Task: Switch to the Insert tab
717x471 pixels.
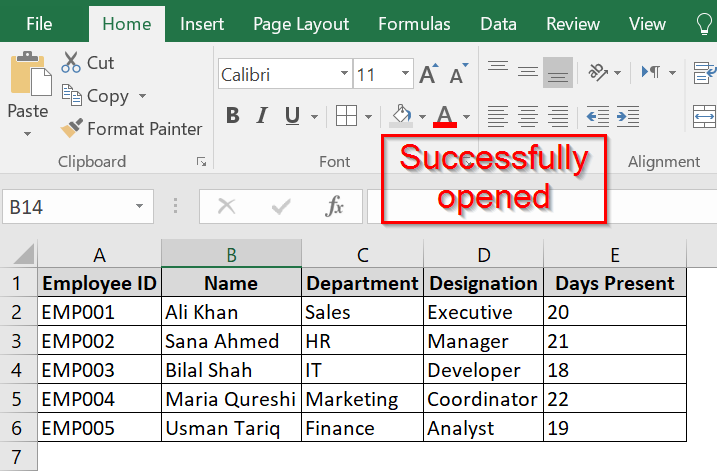Action: 202,24
